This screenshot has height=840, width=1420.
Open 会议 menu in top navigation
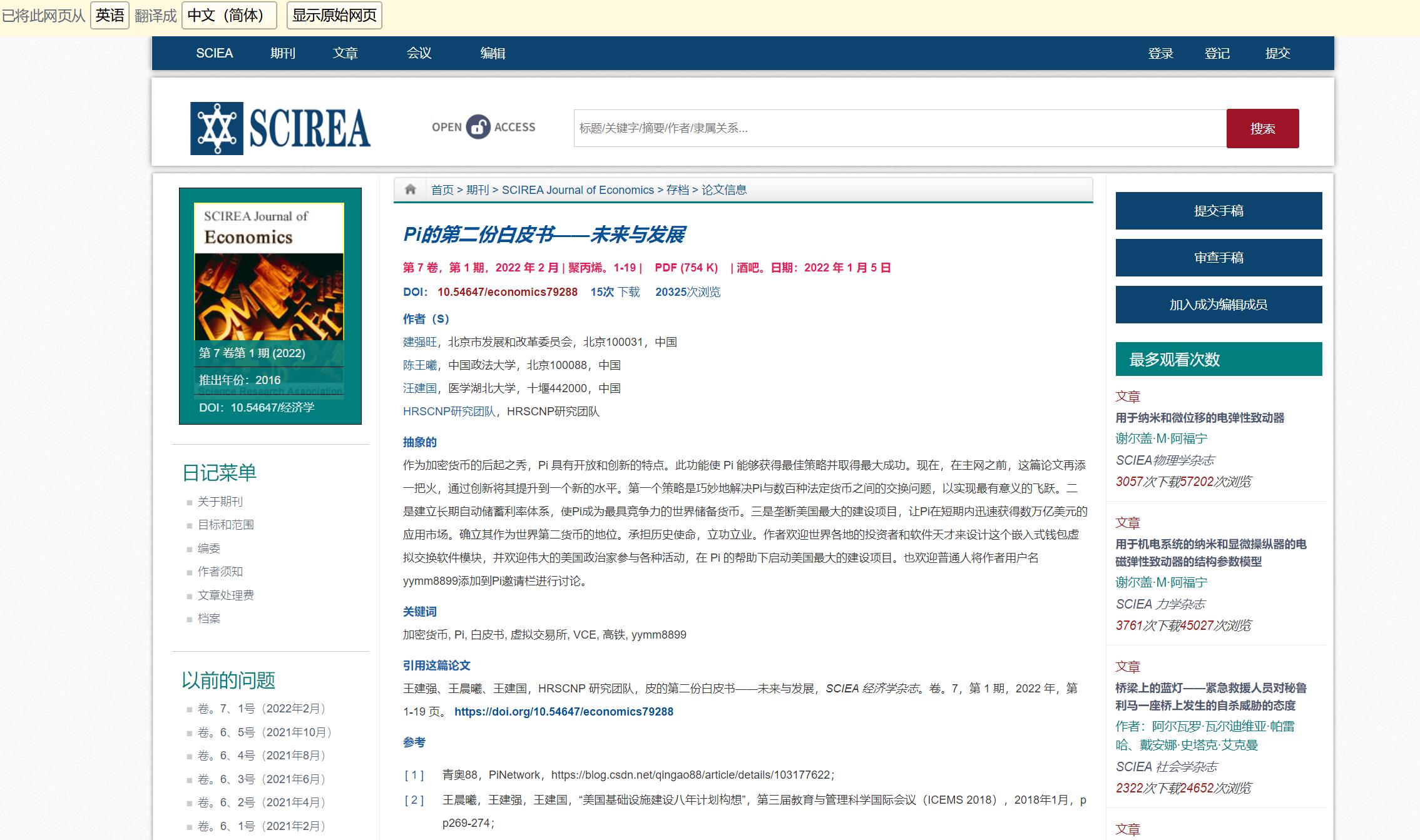[x=419, y=53]
